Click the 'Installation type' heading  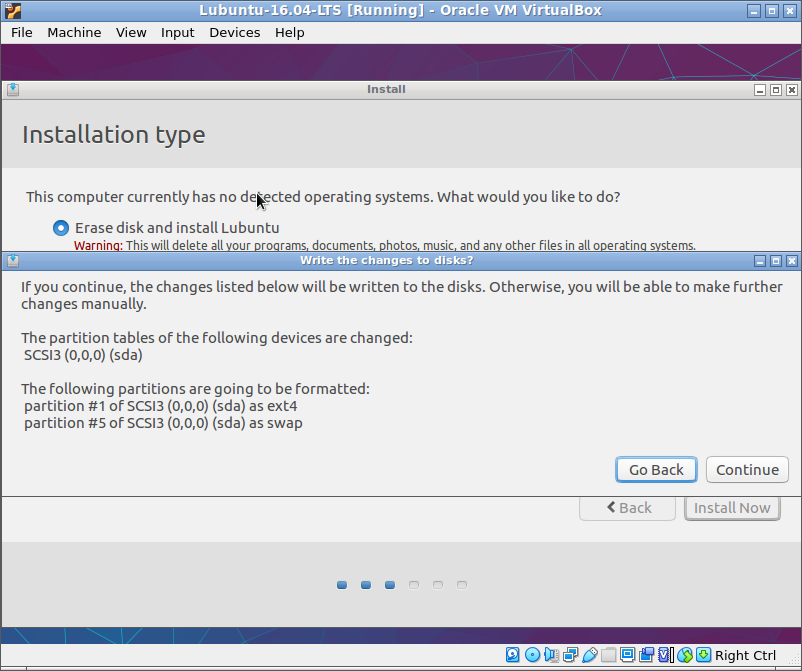point(114,135)
